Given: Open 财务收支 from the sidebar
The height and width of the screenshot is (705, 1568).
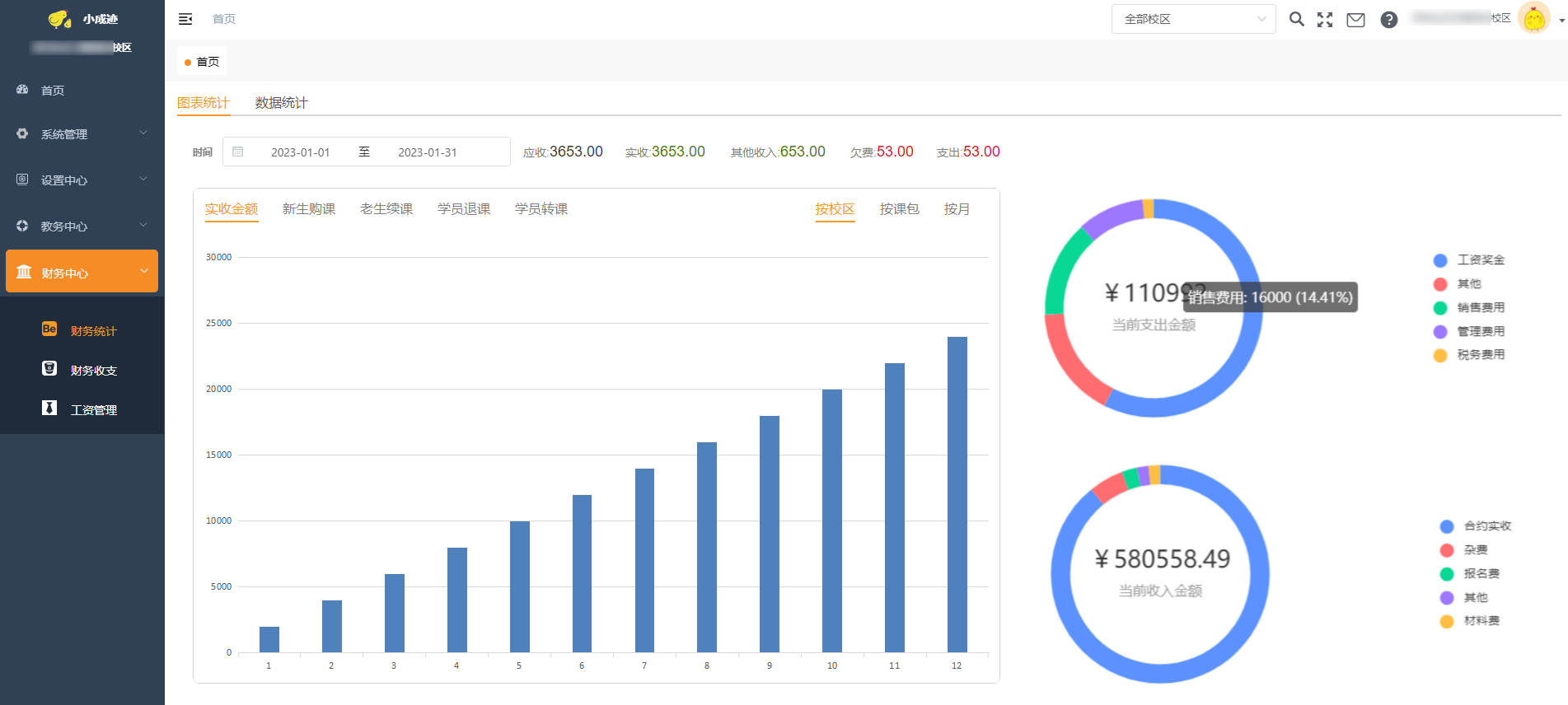Looking at the screenshot, I should (x=93, y=371).
